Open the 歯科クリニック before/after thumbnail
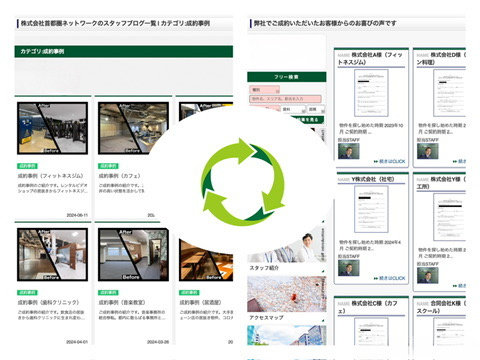This screenshot has height=360, width=480. 53,255
